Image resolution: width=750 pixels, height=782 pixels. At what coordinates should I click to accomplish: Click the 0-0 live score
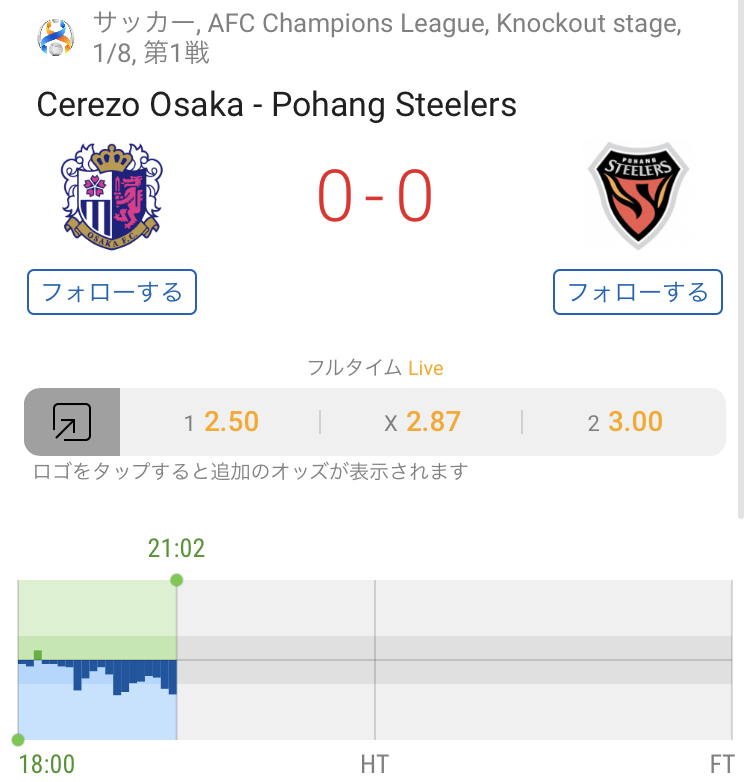(375, 196)
